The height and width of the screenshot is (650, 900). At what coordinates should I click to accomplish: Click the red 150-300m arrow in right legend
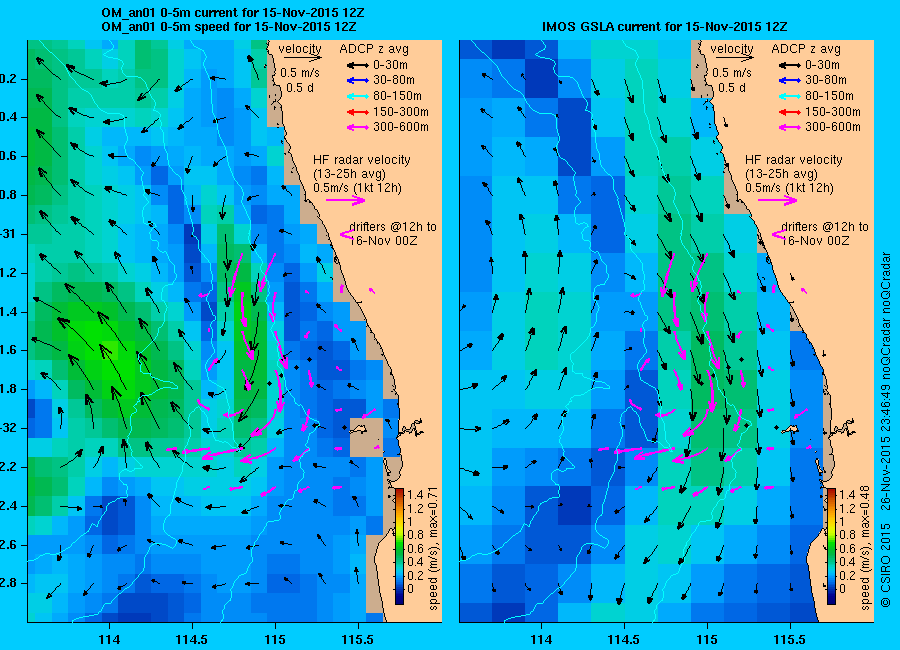pyautogui.click(x=790, y=112)
